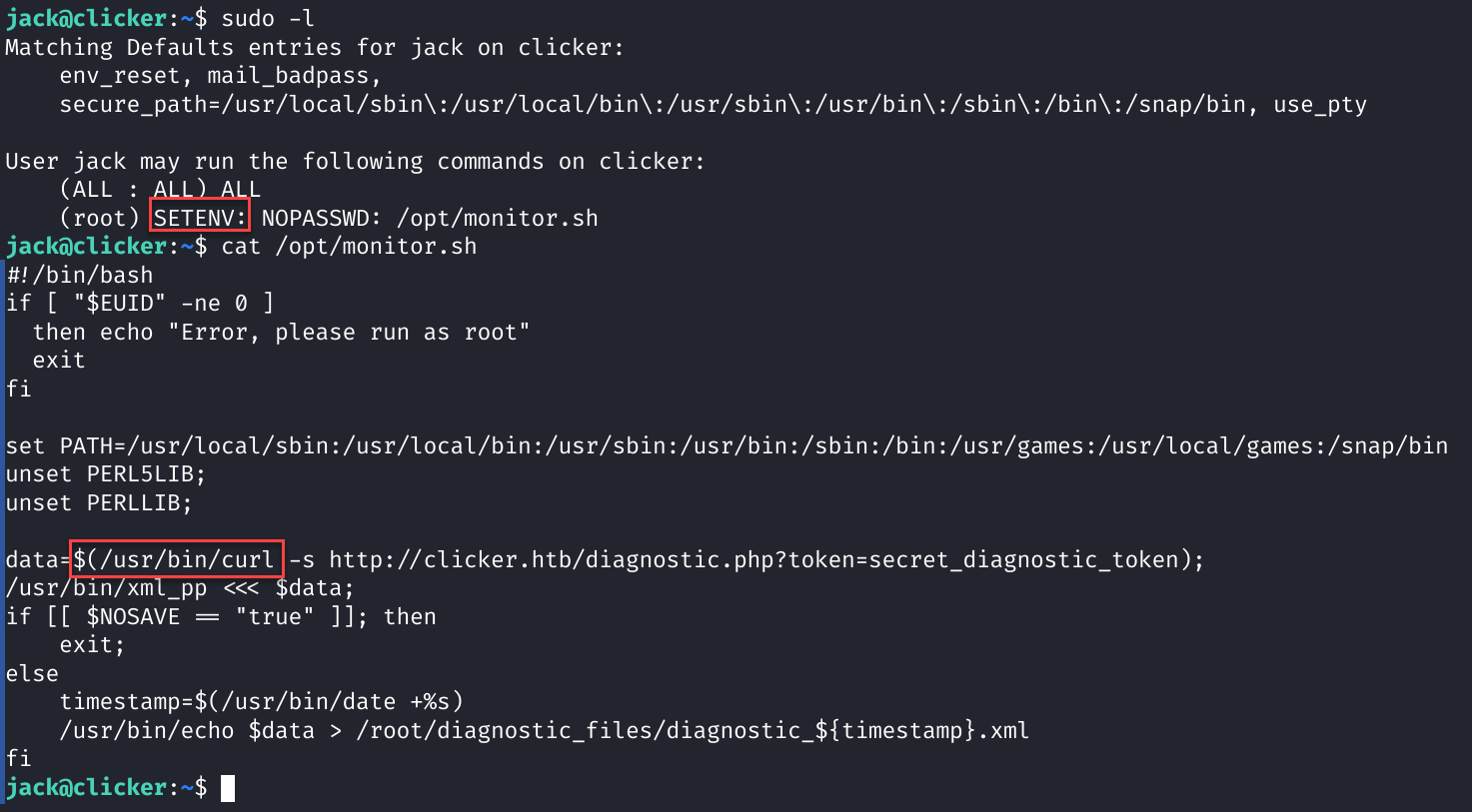1472x812 pixels.
Task: Click the 'unset PERL5LIB;' line
Action: coord(106,474)
